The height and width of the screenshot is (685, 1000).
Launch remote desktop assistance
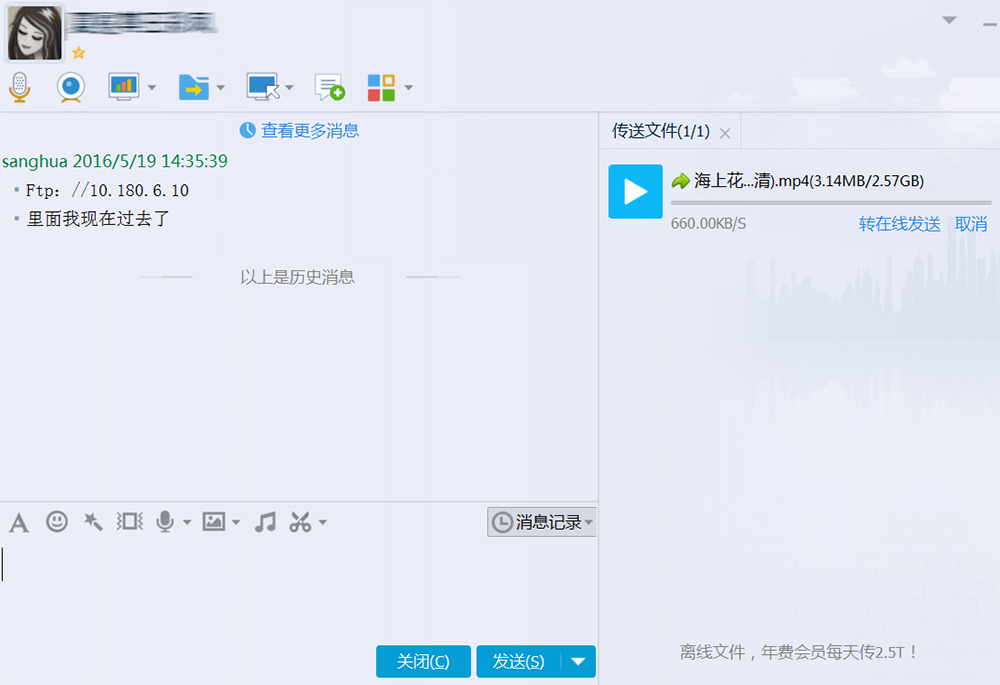262,87
